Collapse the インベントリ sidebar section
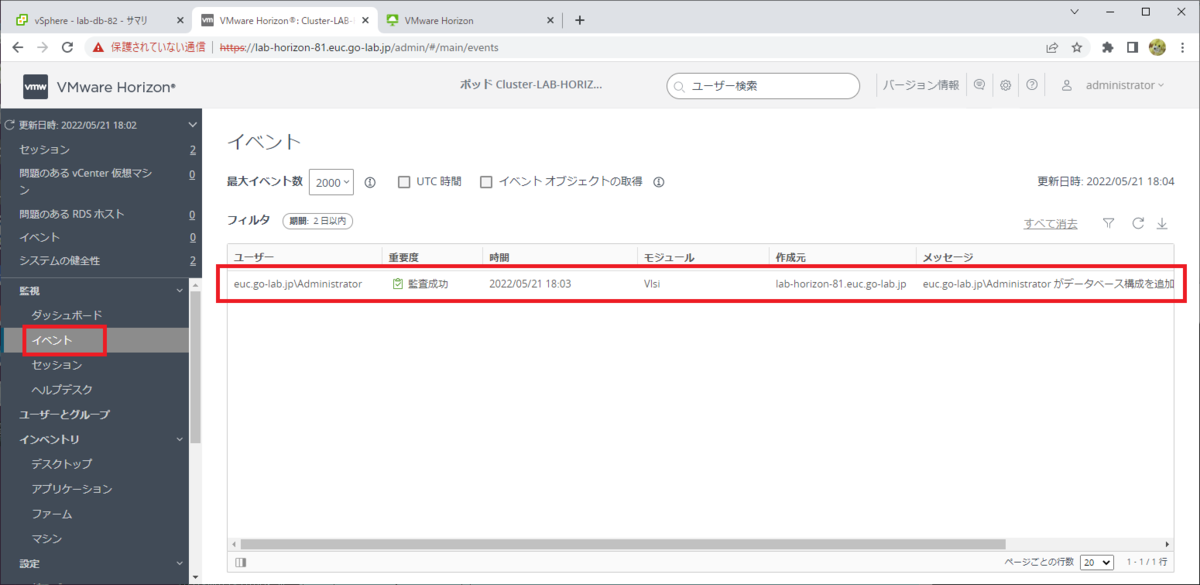The width and height of the screenshot is (1200, 585). click(x=179, y=439)
